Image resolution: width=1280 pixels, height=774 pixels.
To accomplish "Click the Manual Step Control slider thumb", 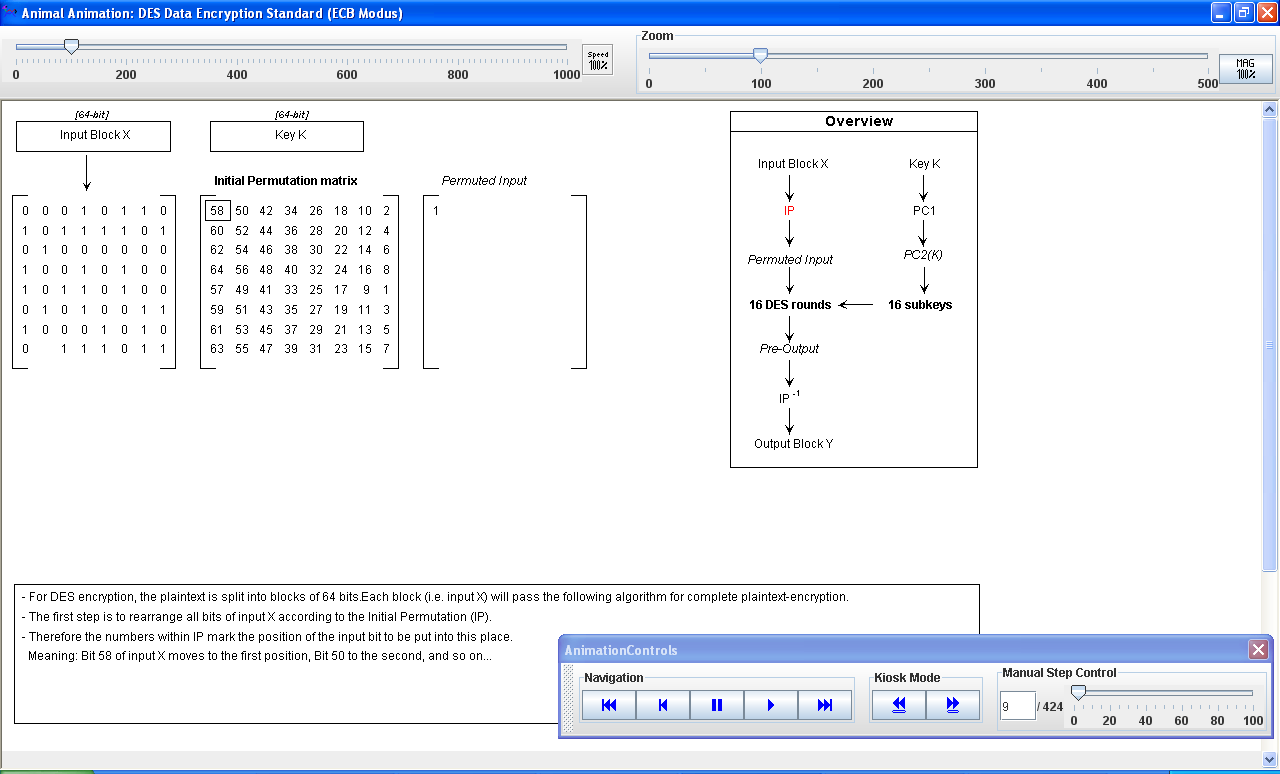I will [1078, 693].
